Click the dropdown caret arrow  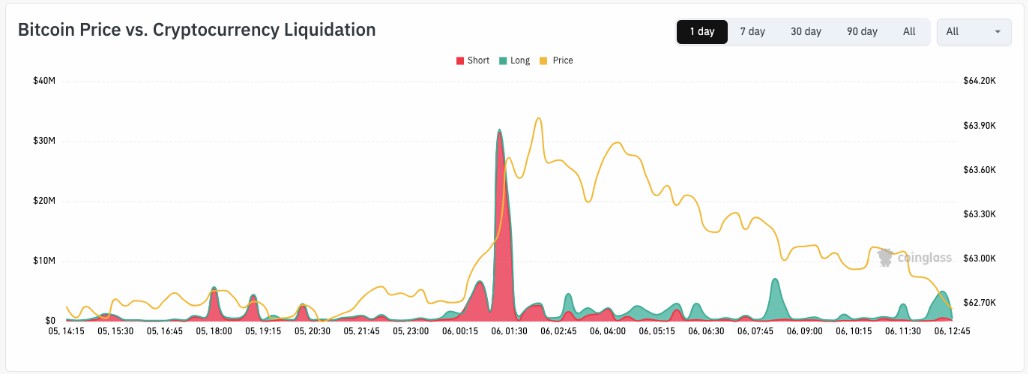point(998,31)
